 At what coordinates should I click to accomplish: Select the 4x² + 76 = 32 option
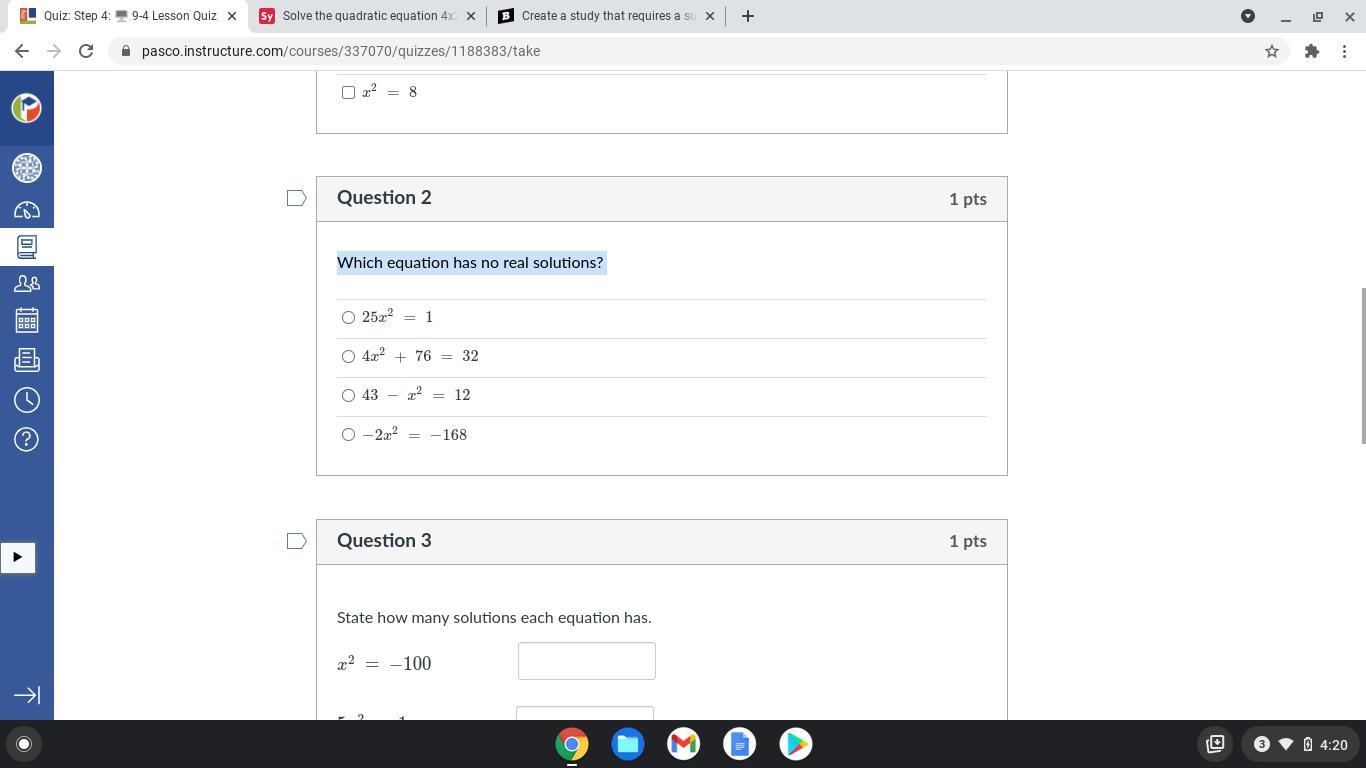tap(348, 356)
